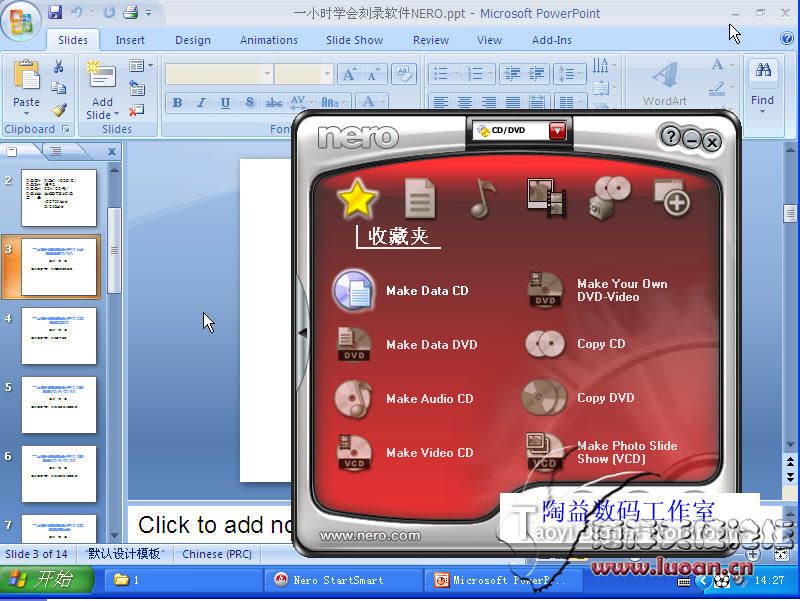Click the Office button in PowerPoint
Viewport: 800px width, 601px height.
(21, 21)
